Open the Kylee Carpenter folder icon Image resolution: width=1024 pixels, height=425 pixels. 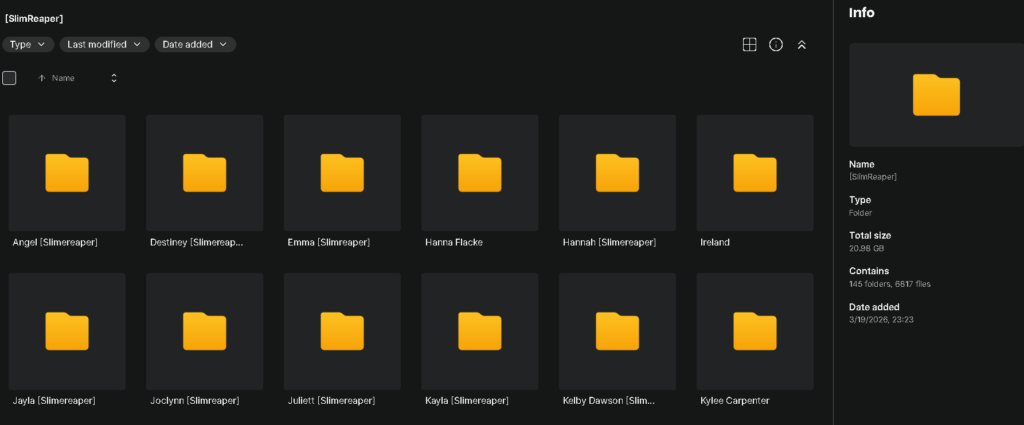(x=755, y=332)
